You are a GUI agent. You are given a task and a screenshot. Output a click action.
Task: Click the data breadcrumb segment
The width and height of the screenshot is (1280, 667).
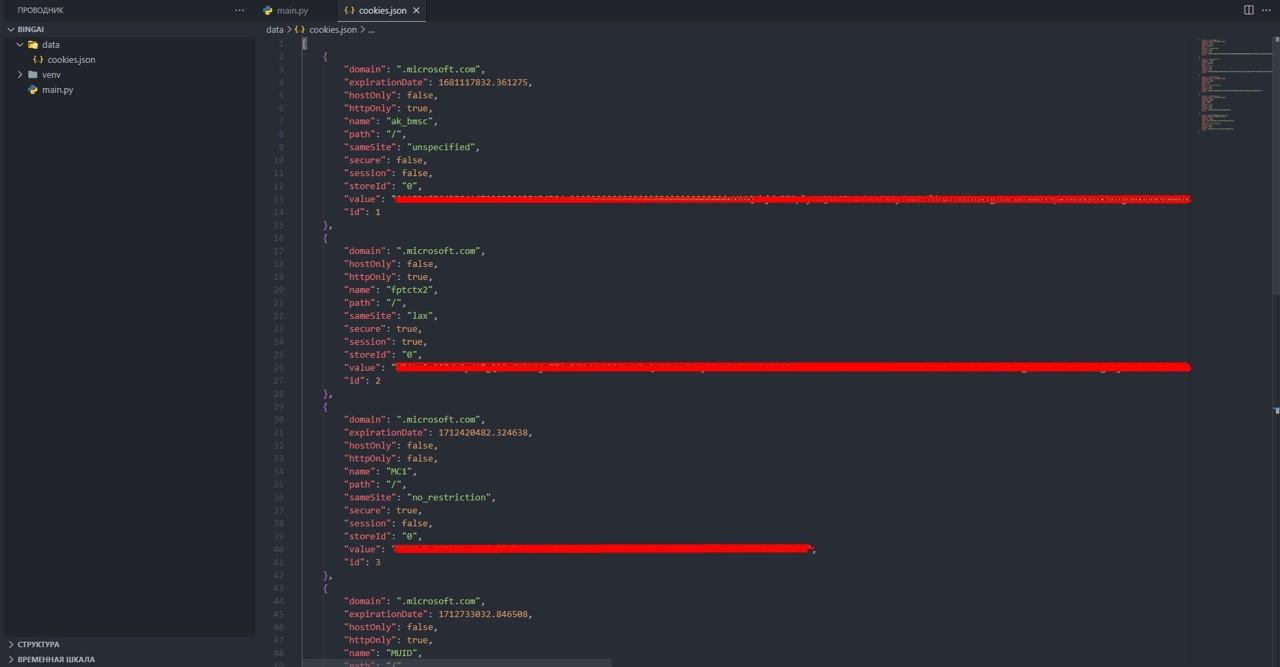[x=274, y=30]
